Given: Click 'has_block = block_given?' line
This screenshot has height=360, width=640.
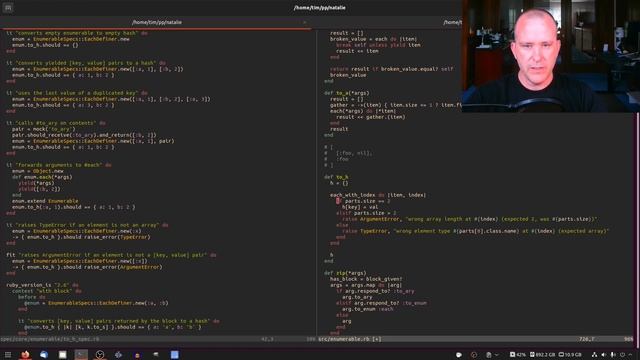Looking at the screenshot, I should 366,279.
